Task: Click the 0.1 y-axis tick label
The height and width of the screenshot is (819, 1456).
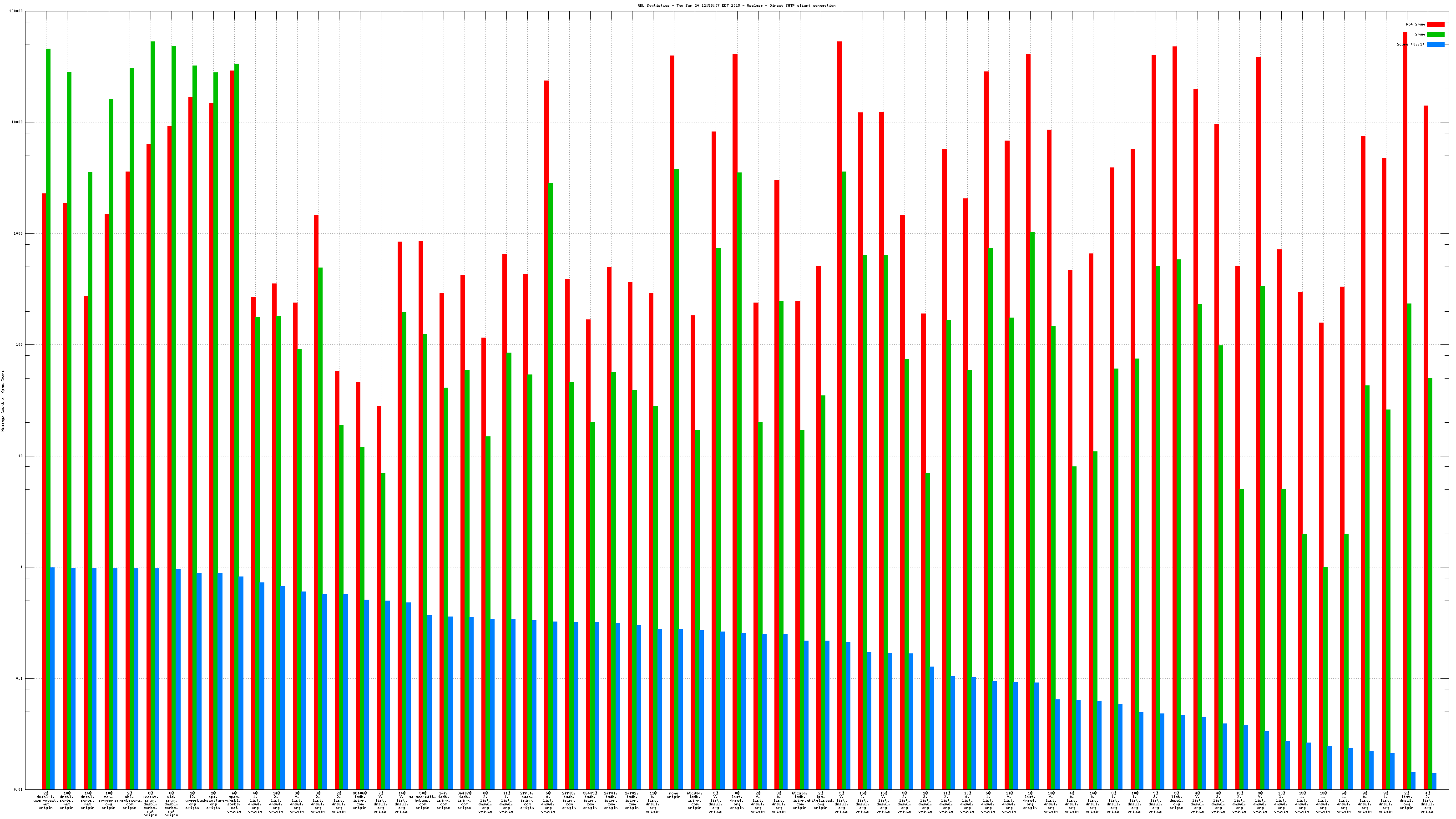Action: pos(19,678)
